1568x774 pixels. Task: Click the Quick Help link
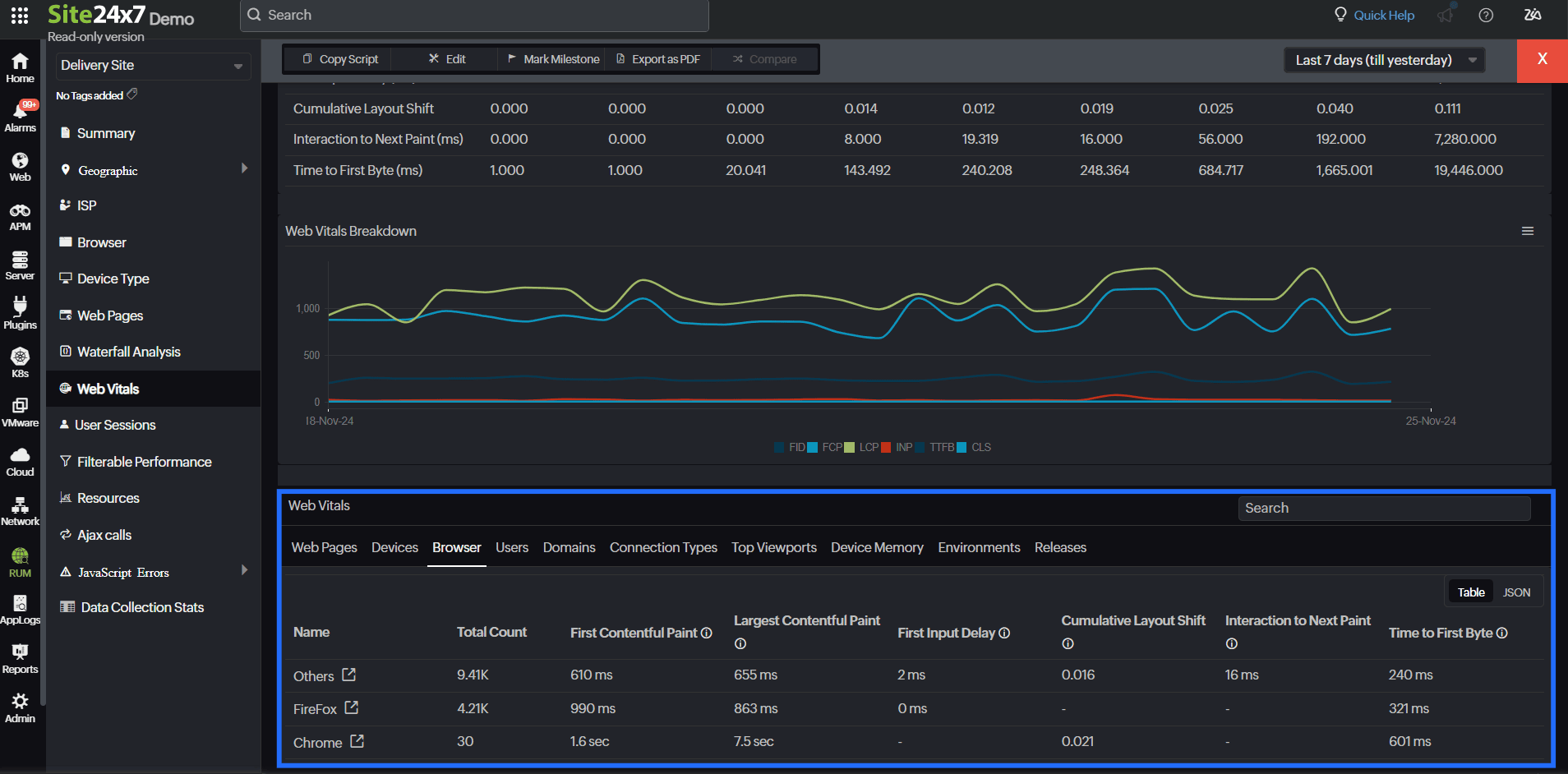(1383, 15)
